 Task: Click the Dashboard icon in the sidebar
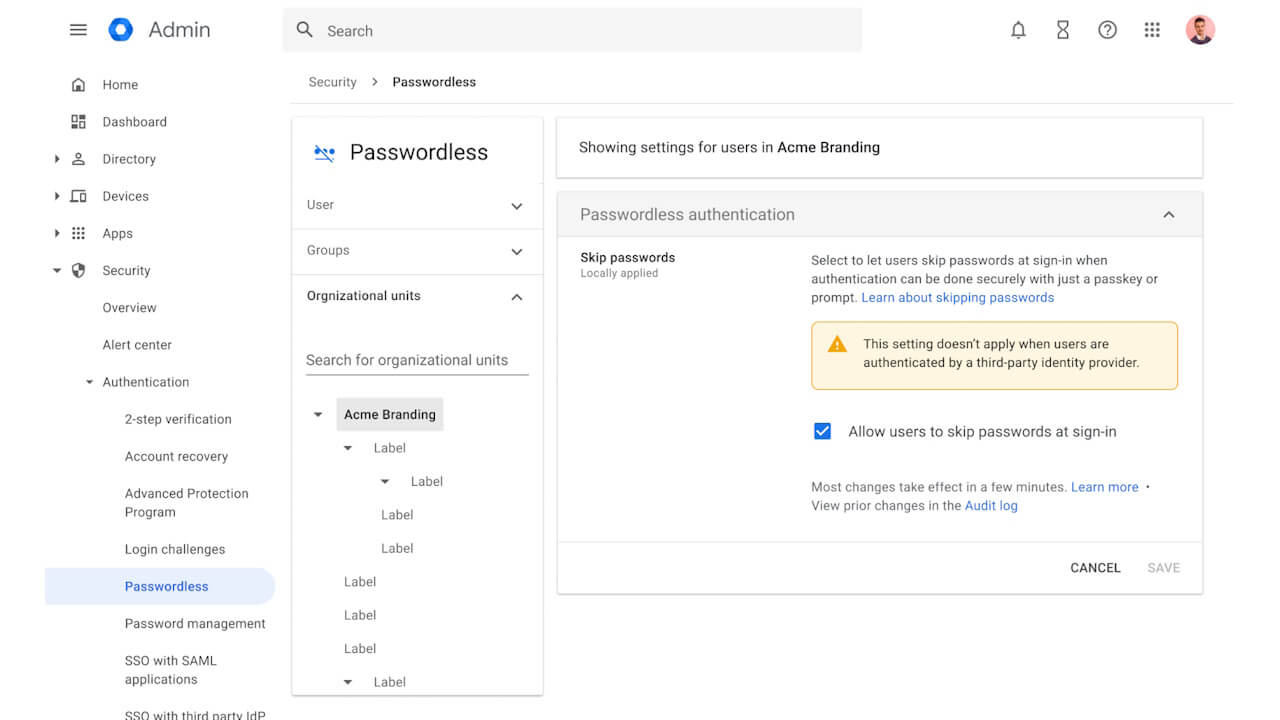[78, 121]
